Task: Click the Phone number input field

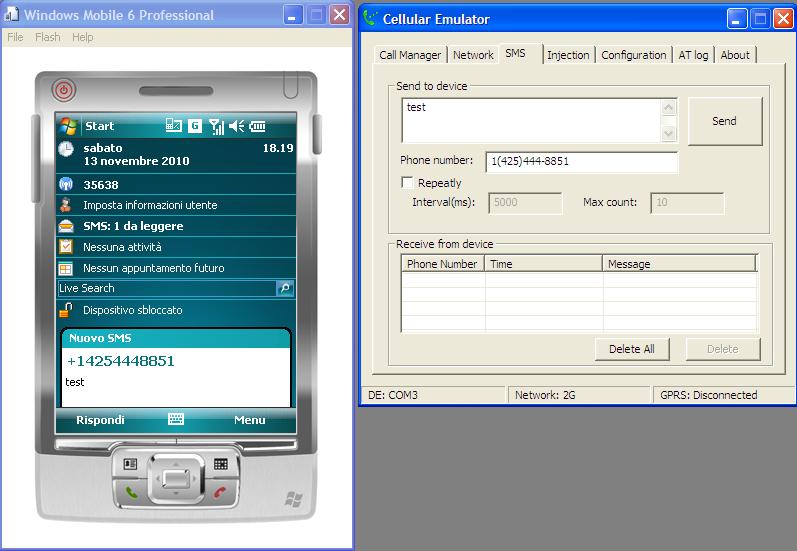Action: point(581,162)
